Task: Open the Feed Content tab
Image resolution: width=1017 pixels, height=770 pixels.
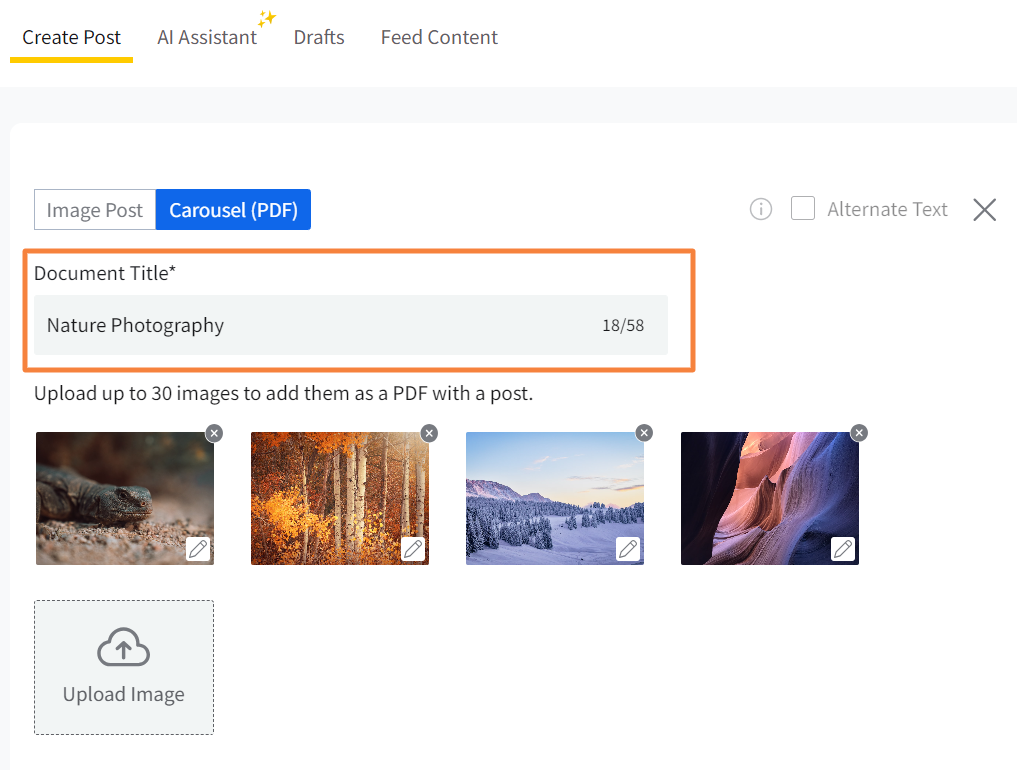Action: 439,37
